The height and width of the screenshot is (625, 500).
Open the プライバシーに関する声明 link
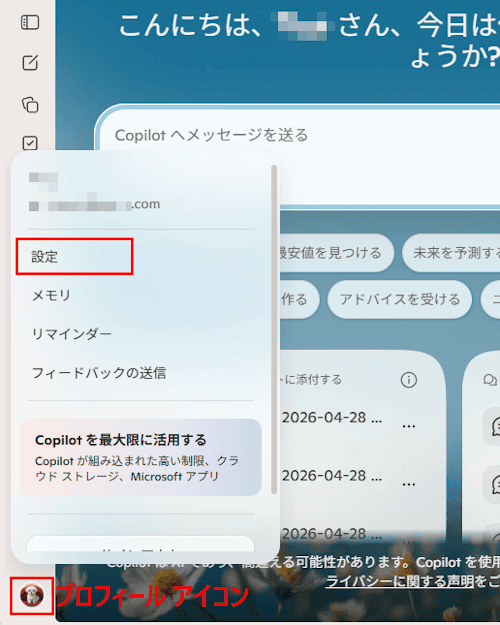pos(400,582)
